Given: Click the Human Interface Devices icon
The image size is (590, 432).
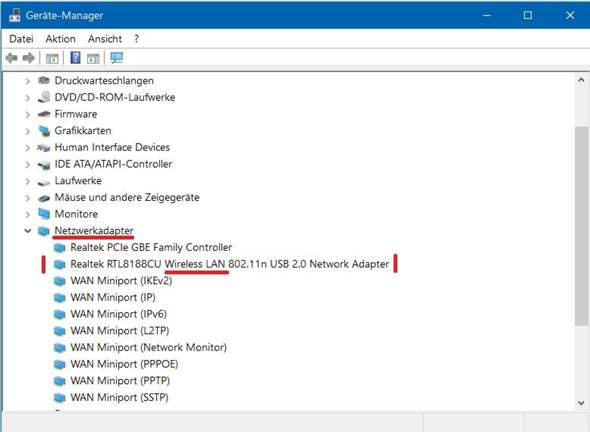Looking at the screenshot, I should click(x=44, y=148).
